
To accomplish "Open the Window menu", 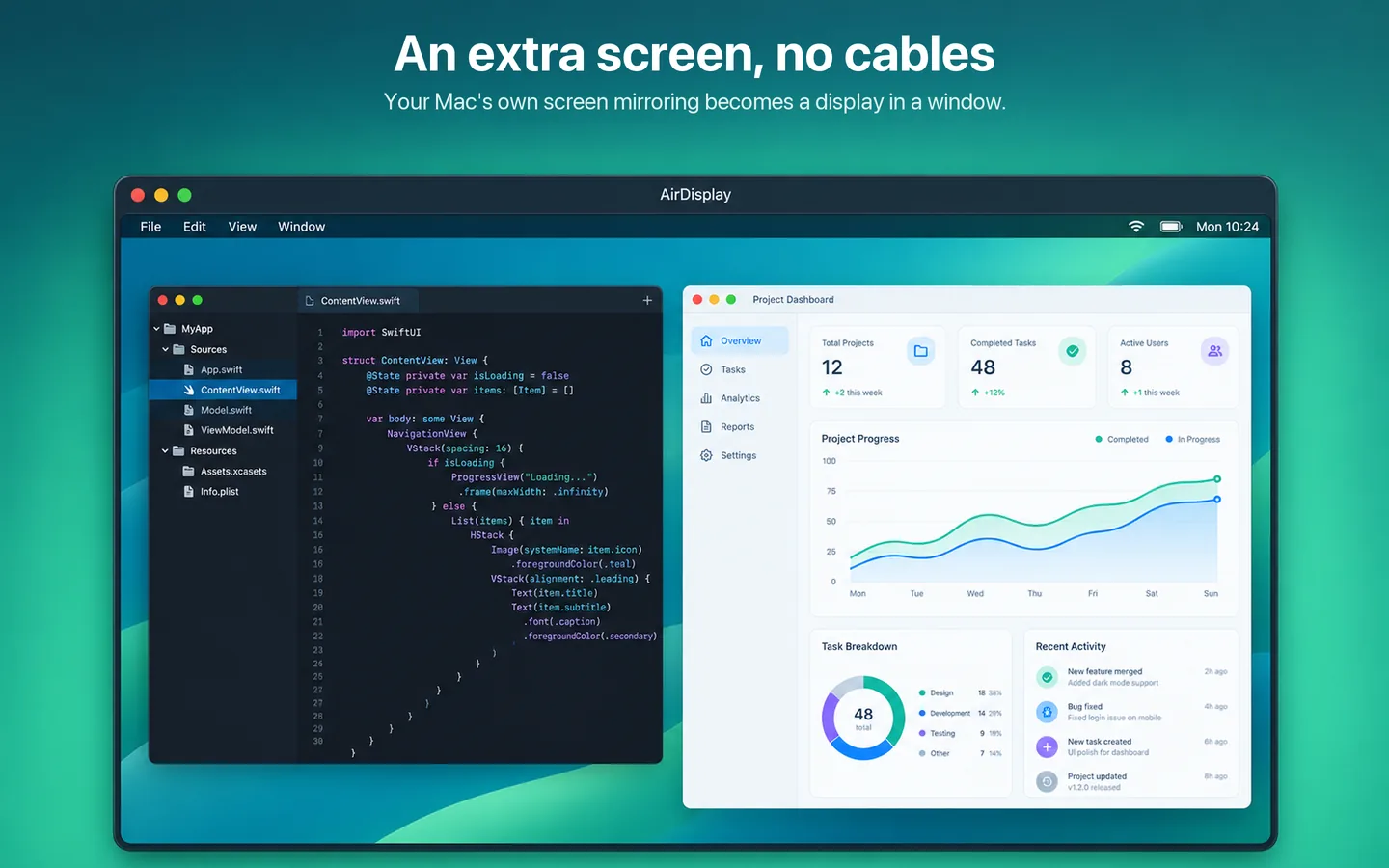I will click(x=302, y=227).
